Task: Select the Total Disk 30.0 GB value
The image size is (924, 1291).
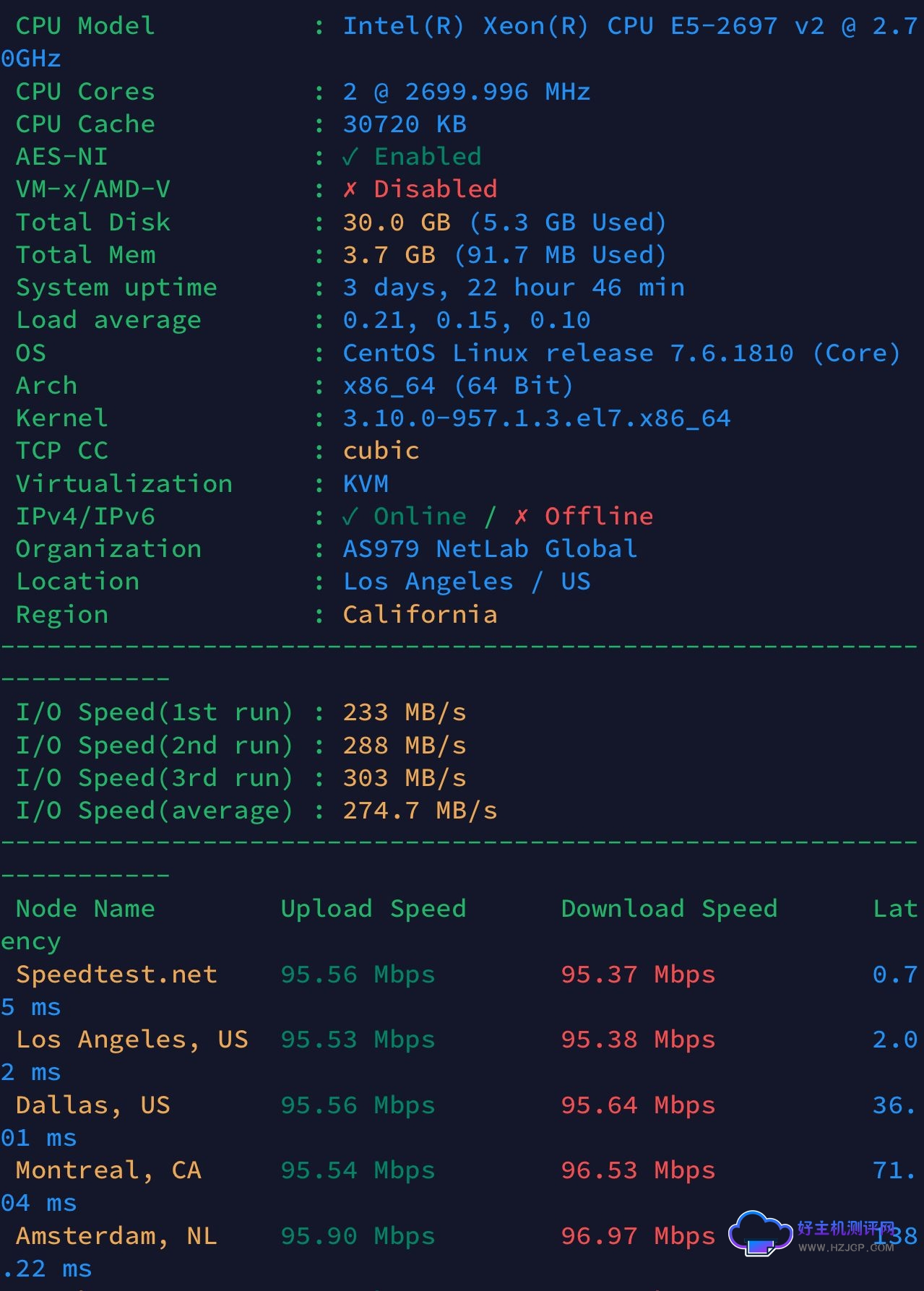Action: tap(396, 223)
